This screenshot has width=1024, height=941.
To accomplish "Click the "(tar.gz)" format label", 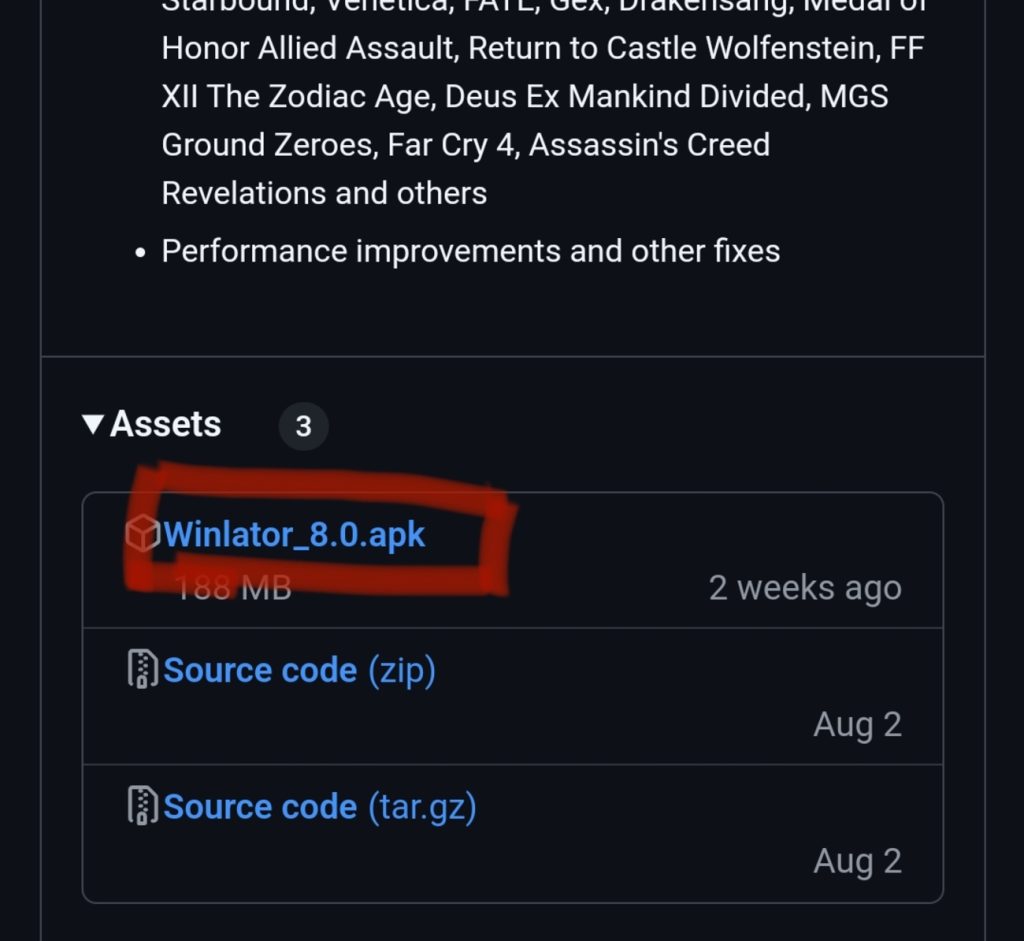I will tap(422, 807).
